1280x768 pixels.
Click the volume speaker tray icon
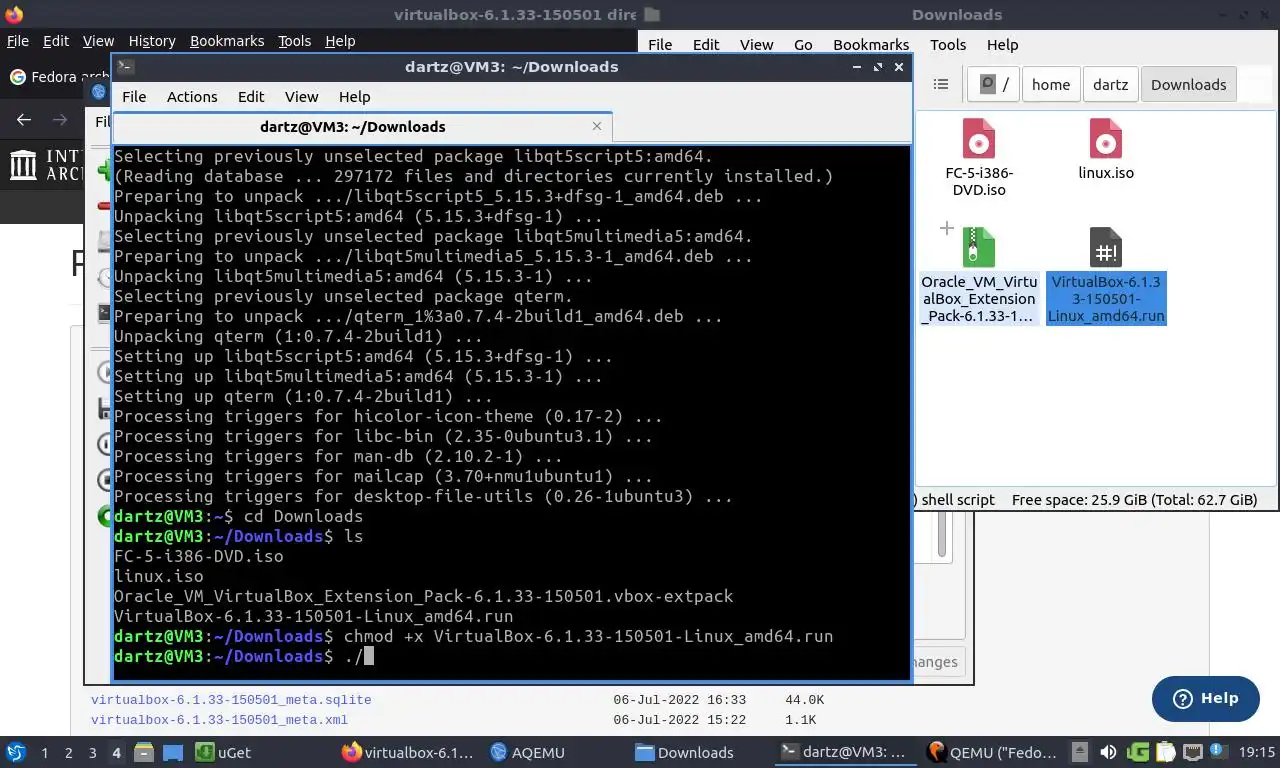(1108, 752)
